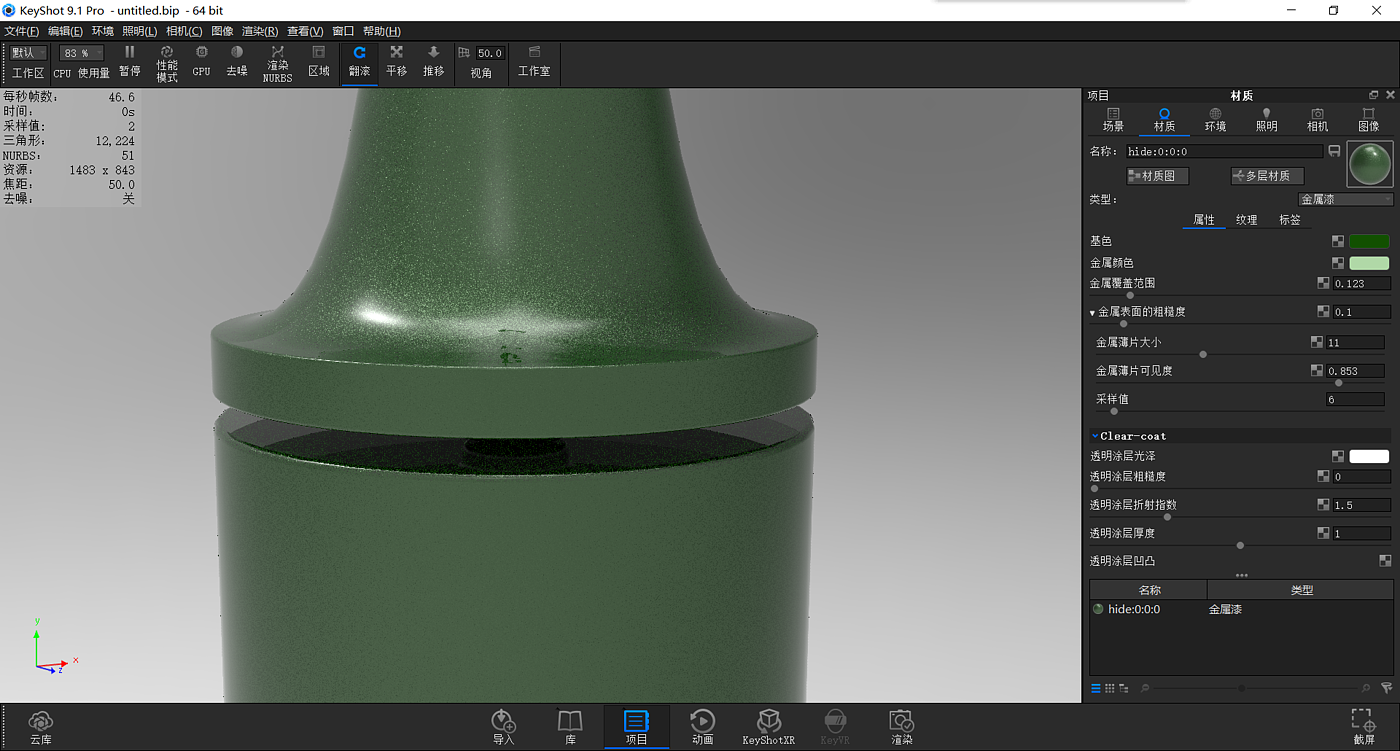Save material to library icon beside name
The image size is (1400, 751).
click(x=1334, y=151)
